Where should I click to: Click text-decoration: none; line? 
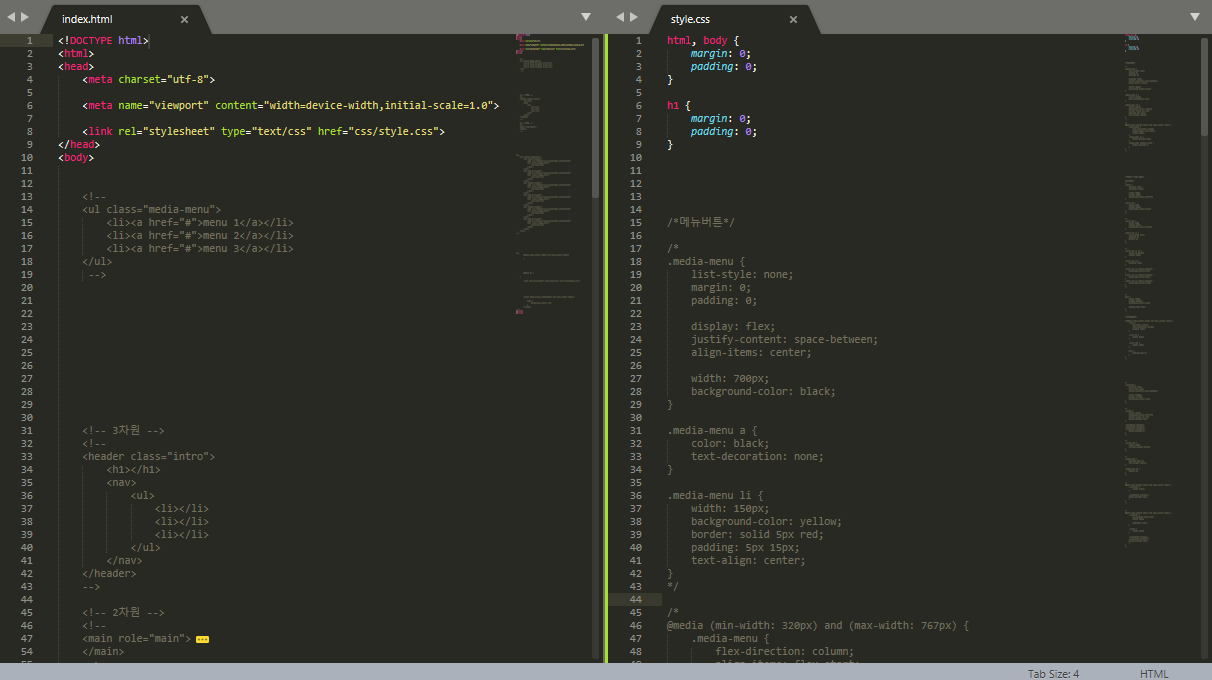tap(758, 457)
